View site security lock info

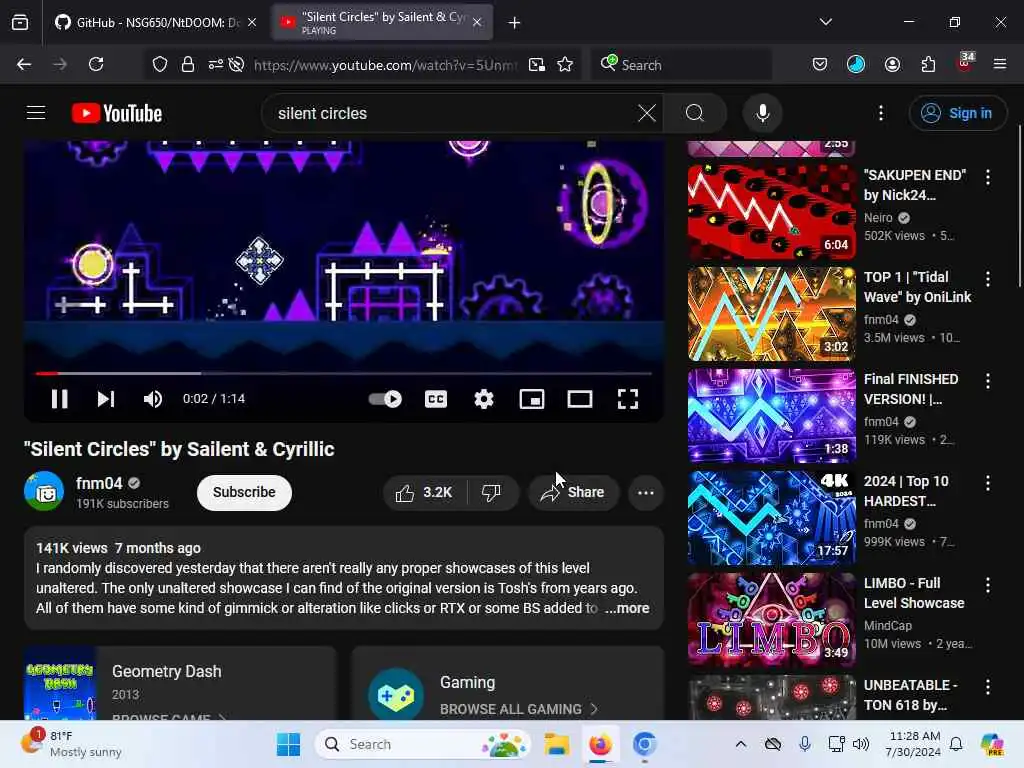click(x=188, y=64)
